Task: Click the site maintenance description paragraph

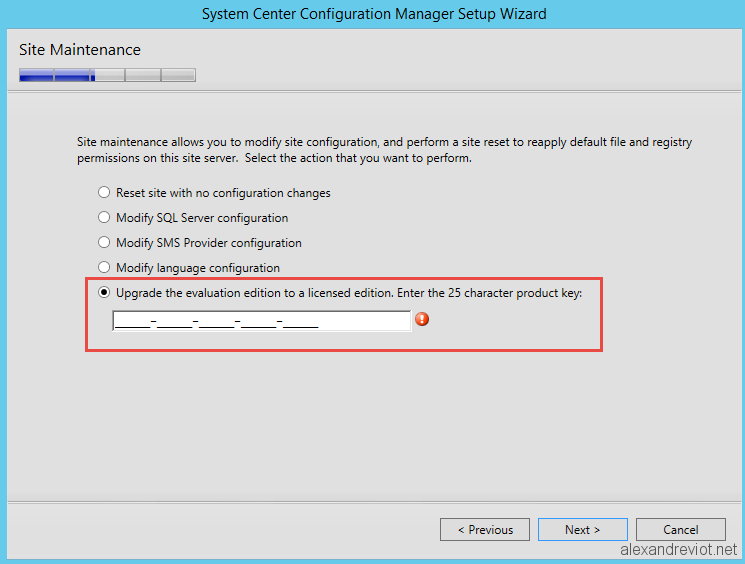Action: 384,150
